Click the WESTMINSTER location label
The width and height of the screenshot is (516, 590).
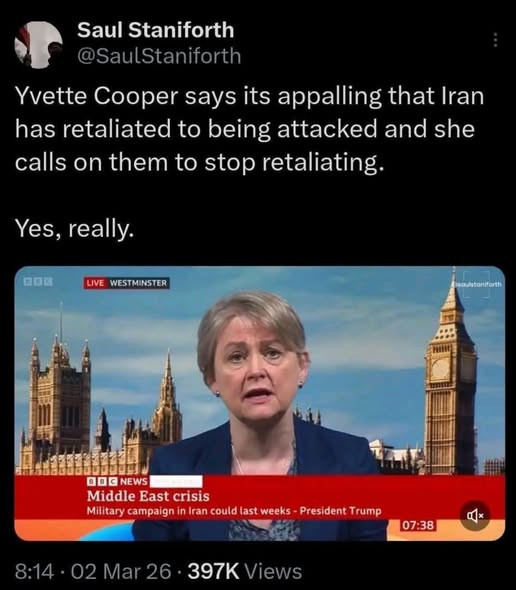[138, 283]
